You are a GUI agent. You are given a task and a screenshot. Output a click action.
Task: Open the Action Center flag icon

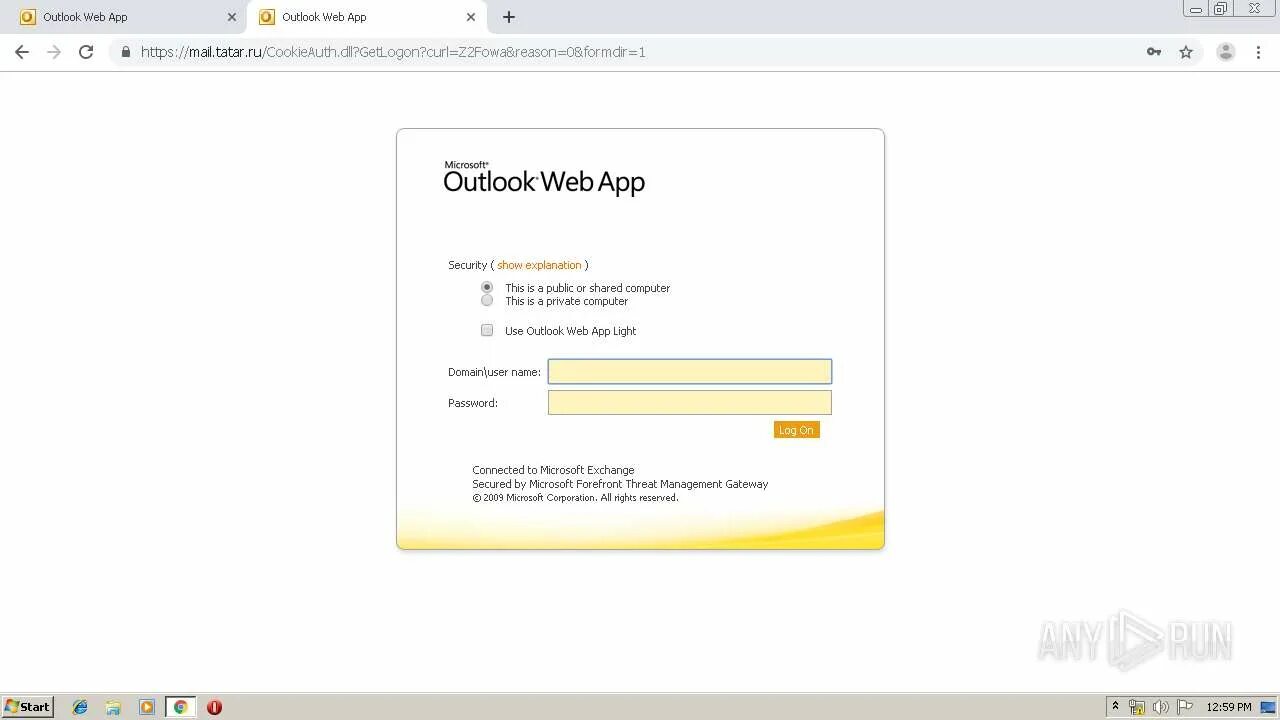[x=1185, y=707]
